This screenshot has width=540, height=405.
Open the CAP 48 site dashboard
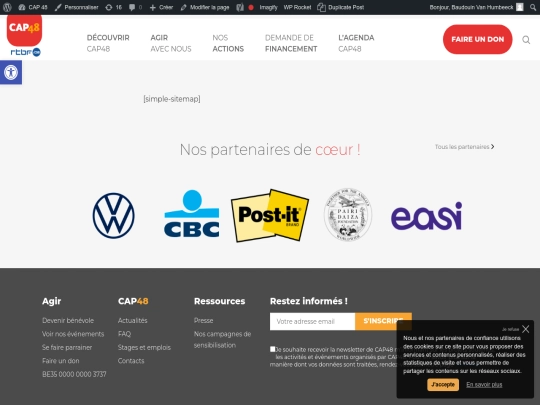click(33, 7)
